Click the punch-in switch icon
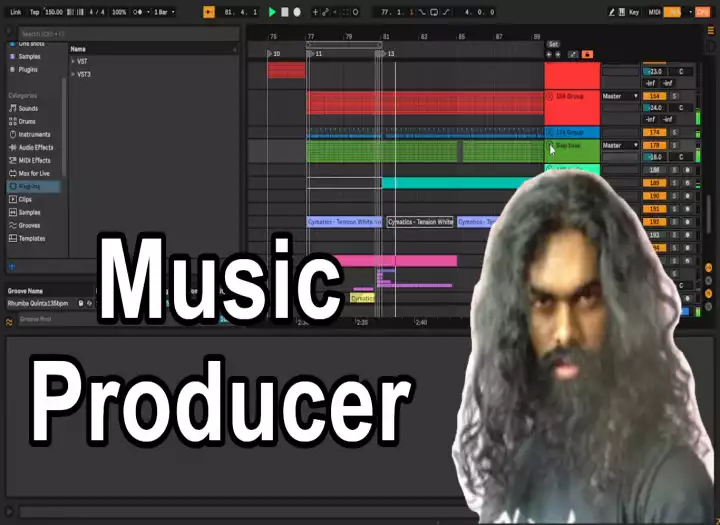720x525 pixels. tap(422, 12)
